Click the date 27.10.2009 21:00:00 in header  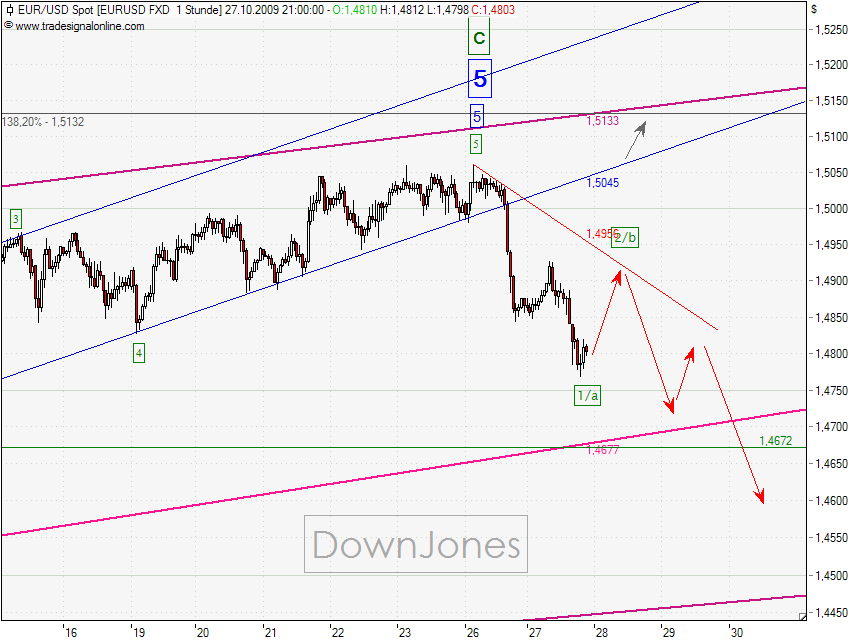coord(274,9)
